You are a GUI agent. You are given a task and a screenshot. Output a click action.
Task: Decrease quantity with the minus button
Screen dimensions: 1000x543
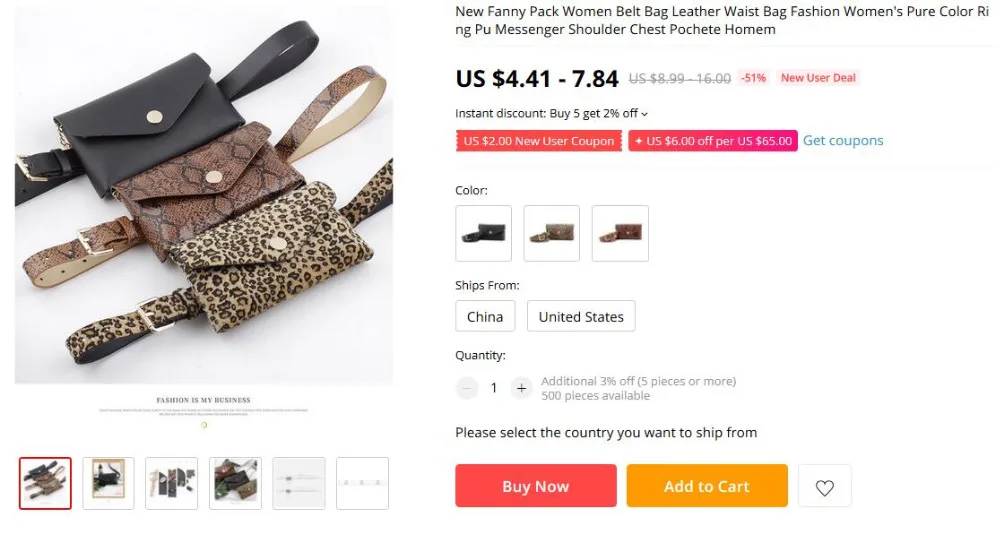[467, 388]
